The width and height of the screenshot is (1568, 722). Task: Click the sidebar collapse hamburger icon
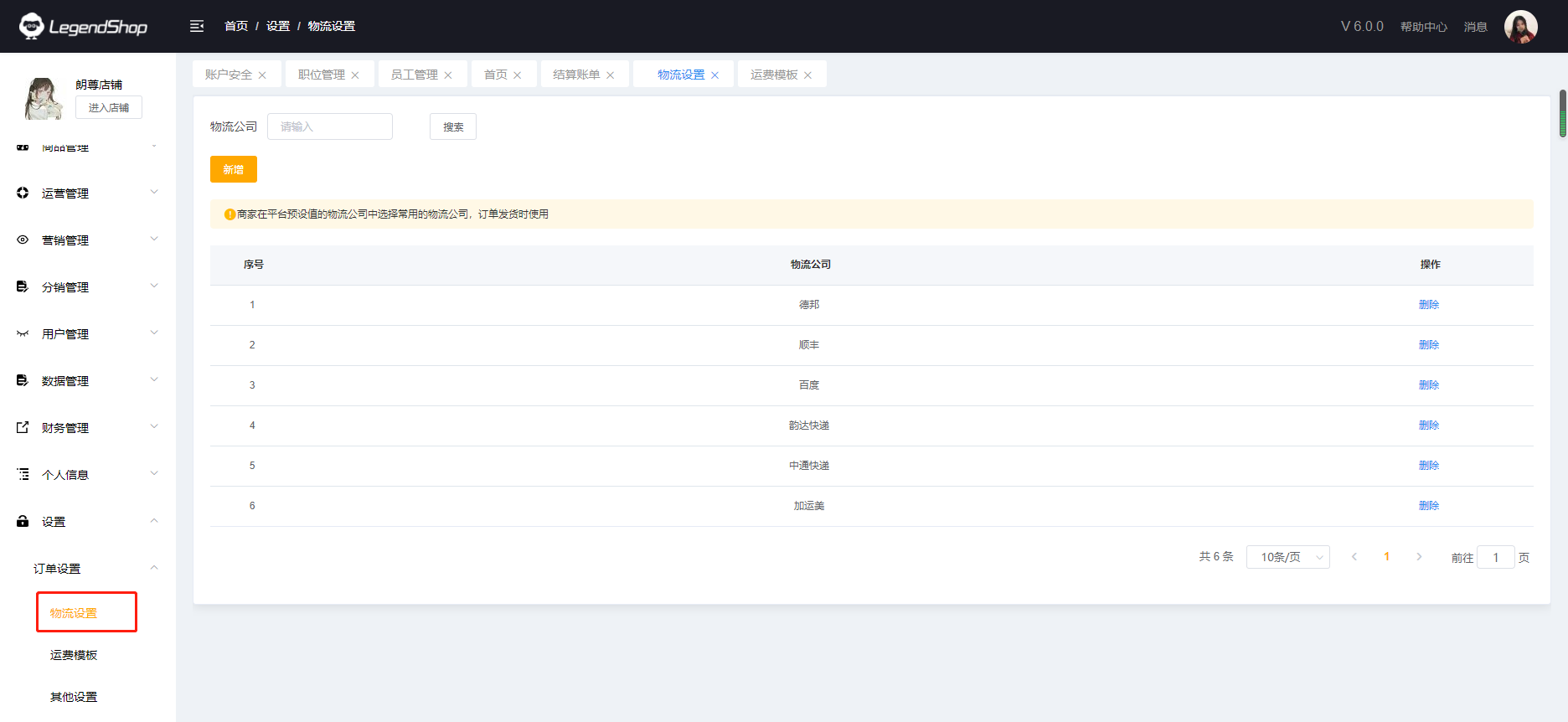(197, 26)
